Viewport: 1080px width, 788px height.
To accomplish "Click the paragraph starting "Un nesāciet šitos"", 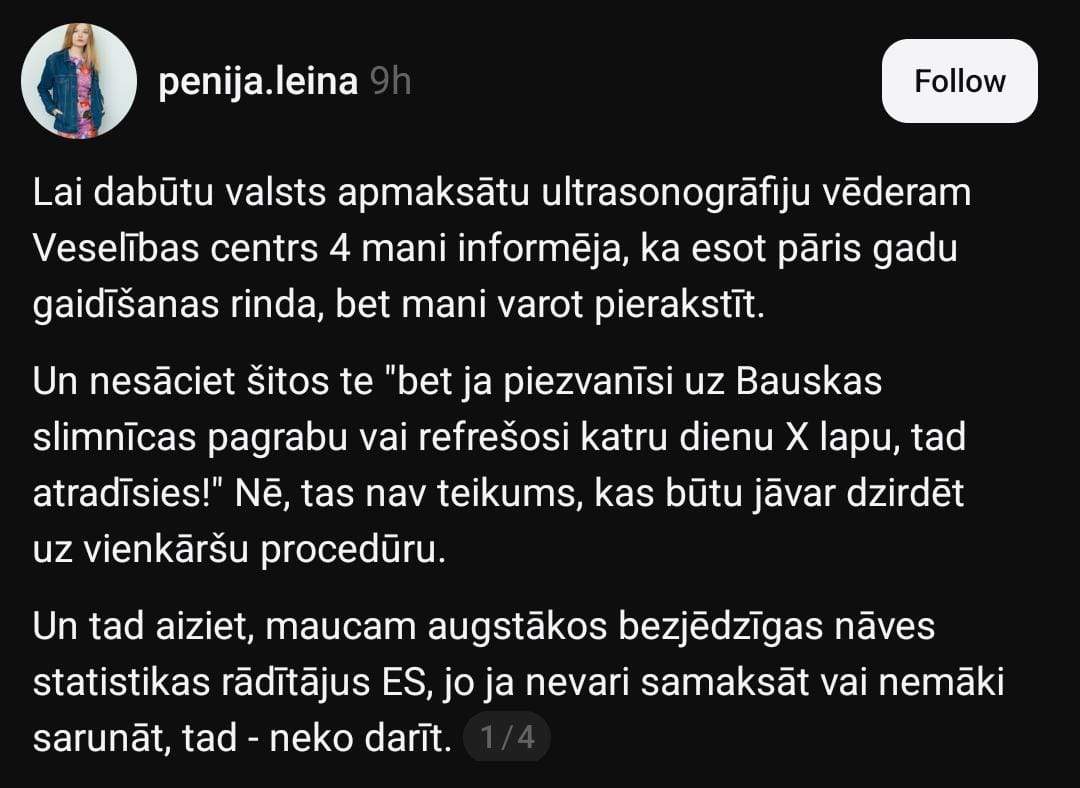I will click(x=500, y=466).
